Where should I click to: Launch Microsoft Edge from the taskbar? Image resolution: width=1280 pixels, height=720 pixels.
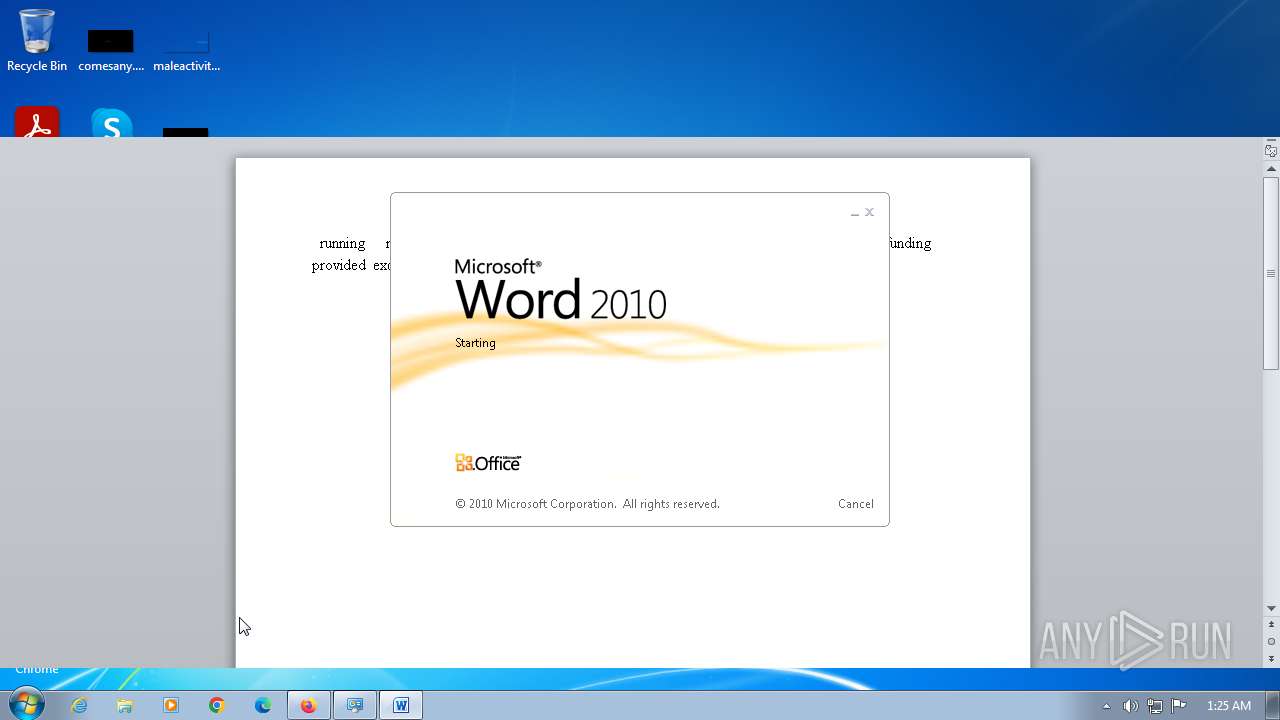pos(263,705)
